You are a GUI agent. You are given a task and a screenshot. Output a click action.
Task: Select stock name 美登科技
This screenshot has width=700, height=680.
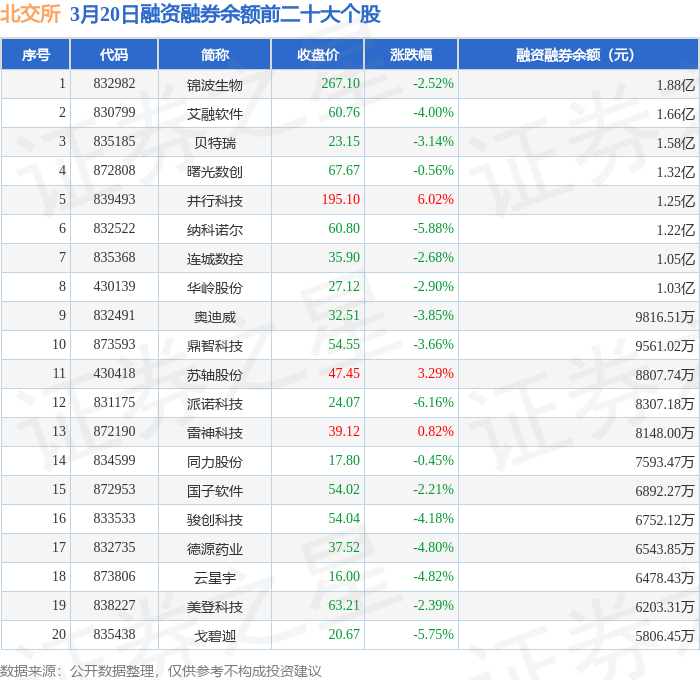coord(215,607)
